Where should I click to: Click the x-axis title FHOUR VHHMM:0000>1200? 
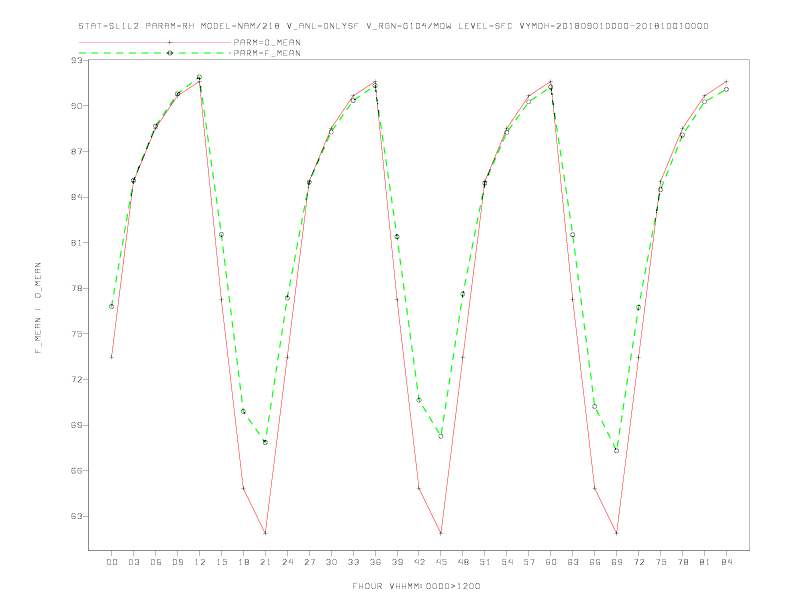coord(416,586)
